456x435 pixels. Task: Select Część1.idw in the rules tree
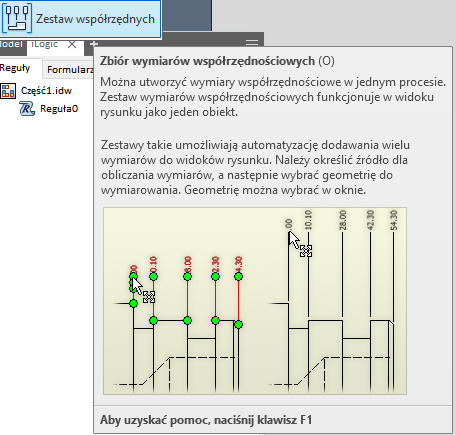(46, 91)
